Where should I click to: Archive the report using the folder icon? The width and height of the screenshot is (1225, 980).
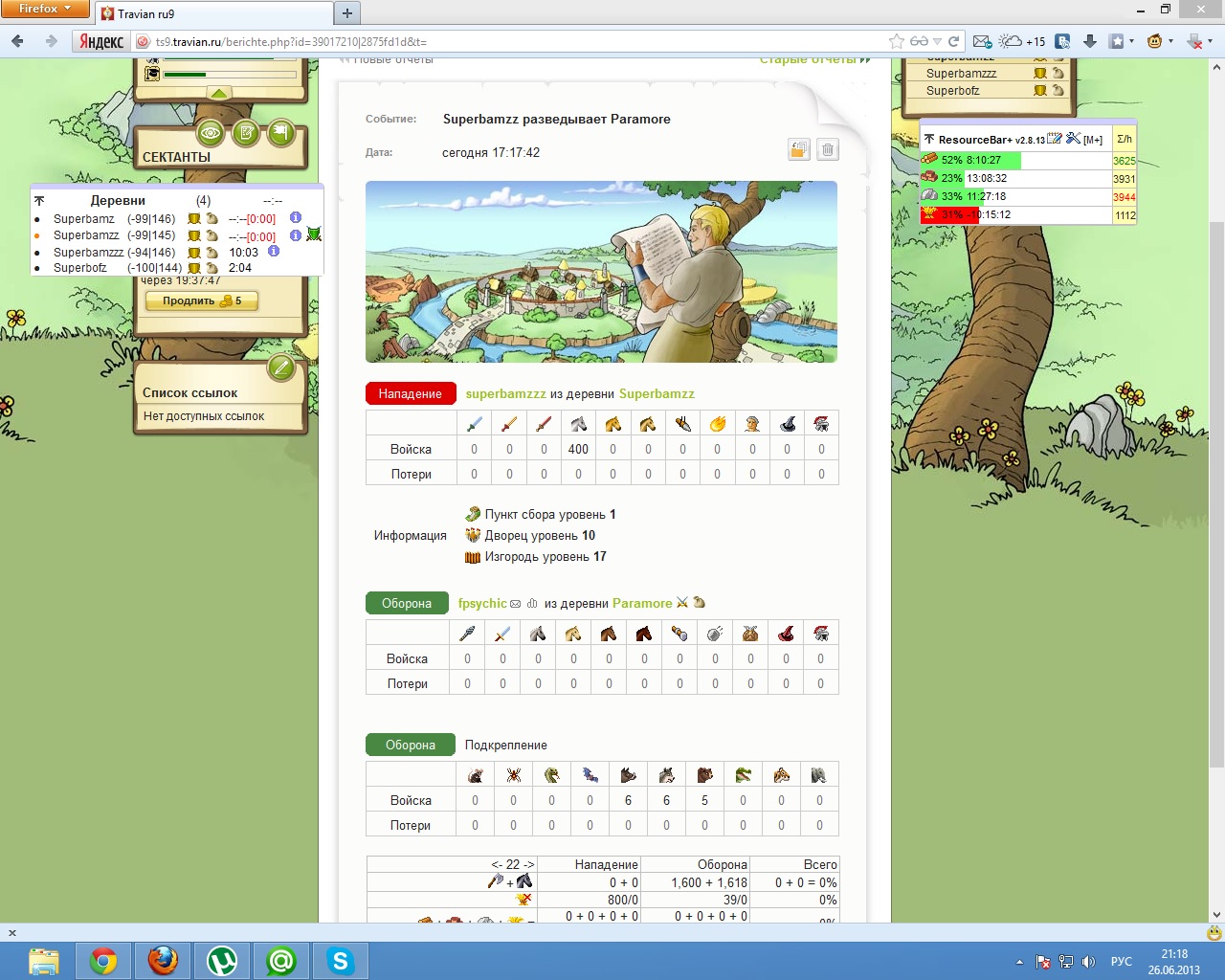(799, 149)
